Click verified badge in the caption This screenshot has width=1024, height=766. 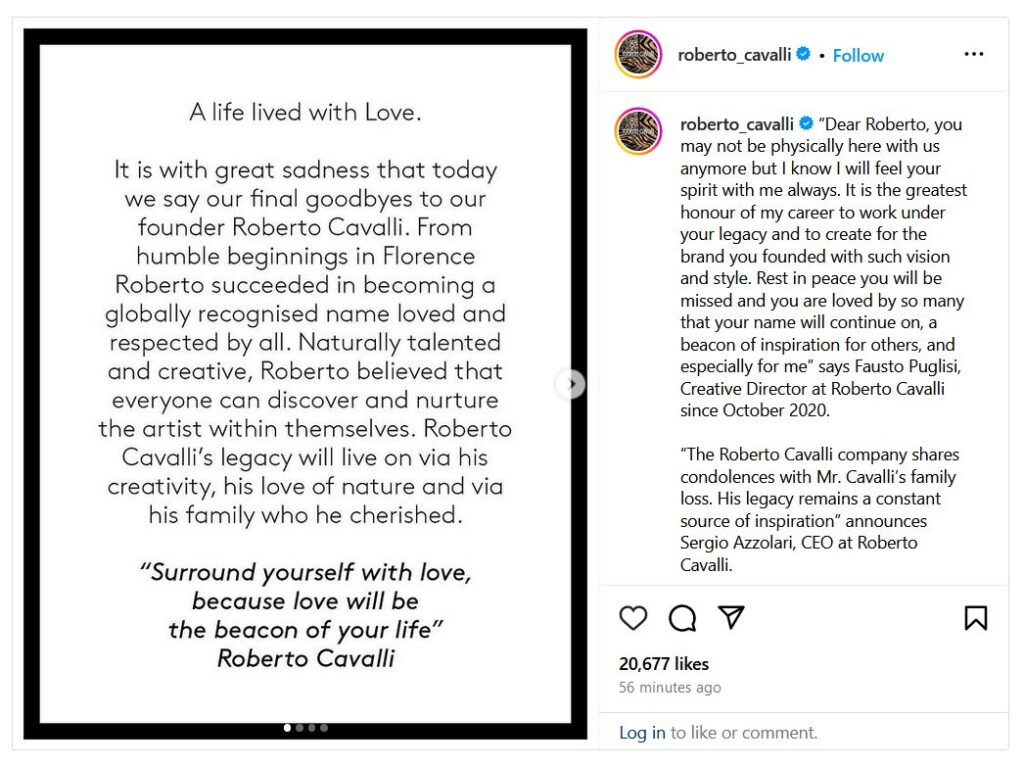coord(805,124)
